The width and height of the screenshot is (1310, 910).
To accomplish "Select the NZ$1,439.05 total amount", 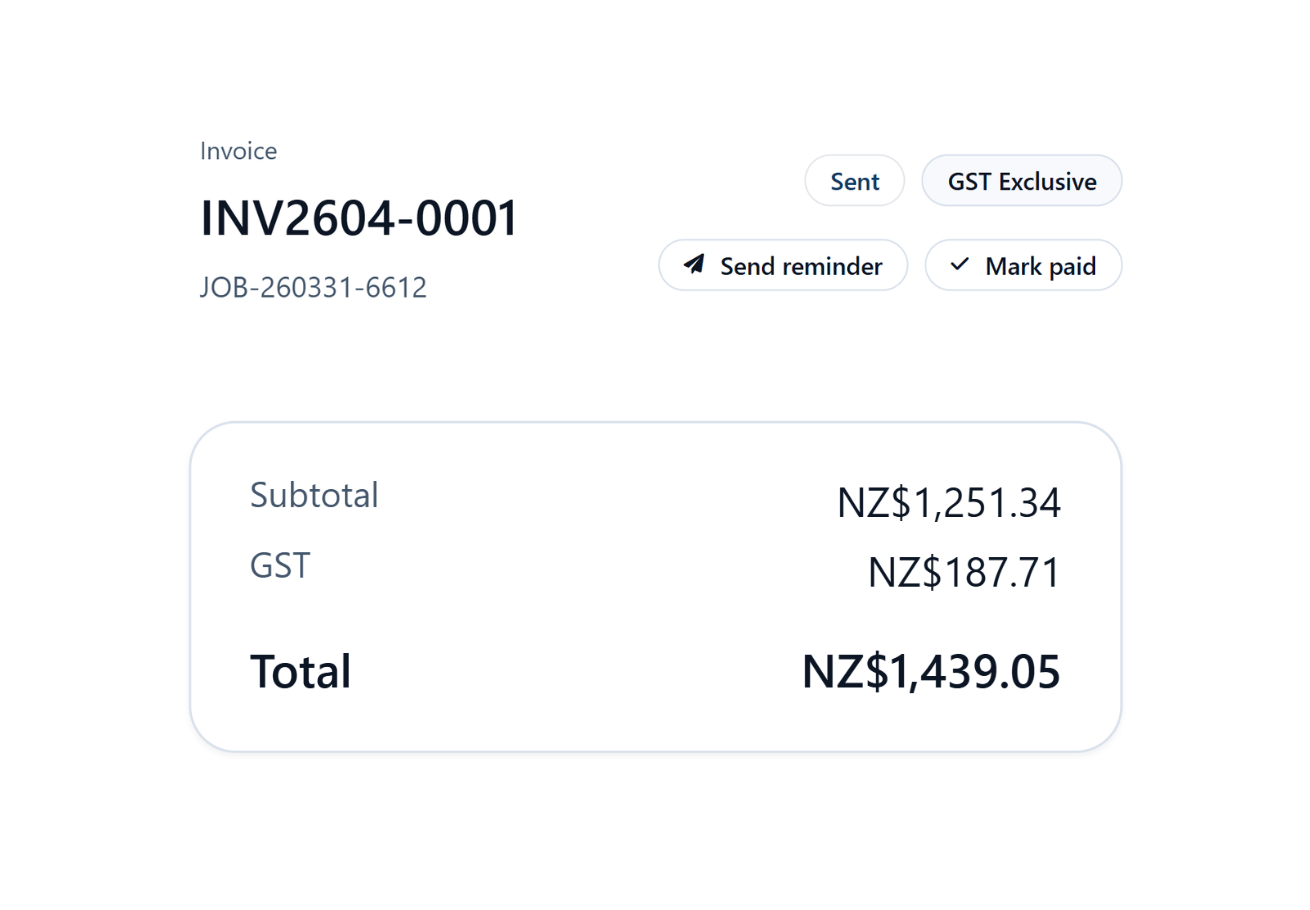I will click(x=930, y=672).
